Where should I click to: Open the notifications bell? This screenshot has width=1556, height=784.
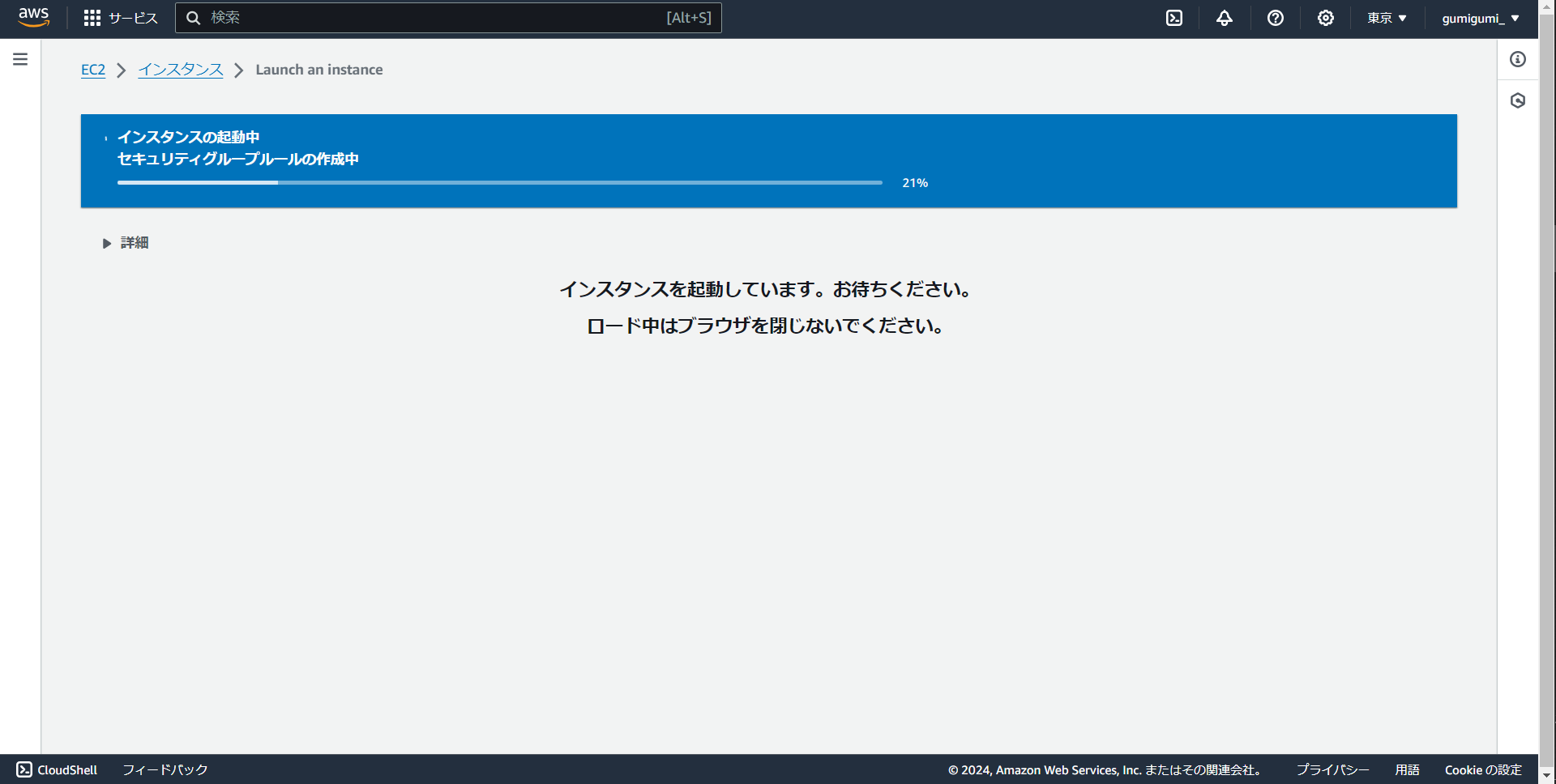(x=1224, y=18)
